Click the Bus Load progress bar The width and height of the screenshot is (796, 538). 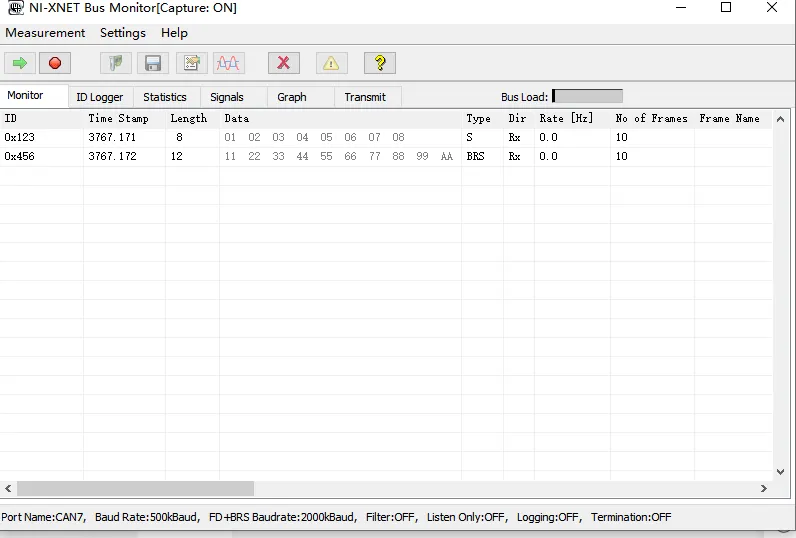(x=587, y=96)
